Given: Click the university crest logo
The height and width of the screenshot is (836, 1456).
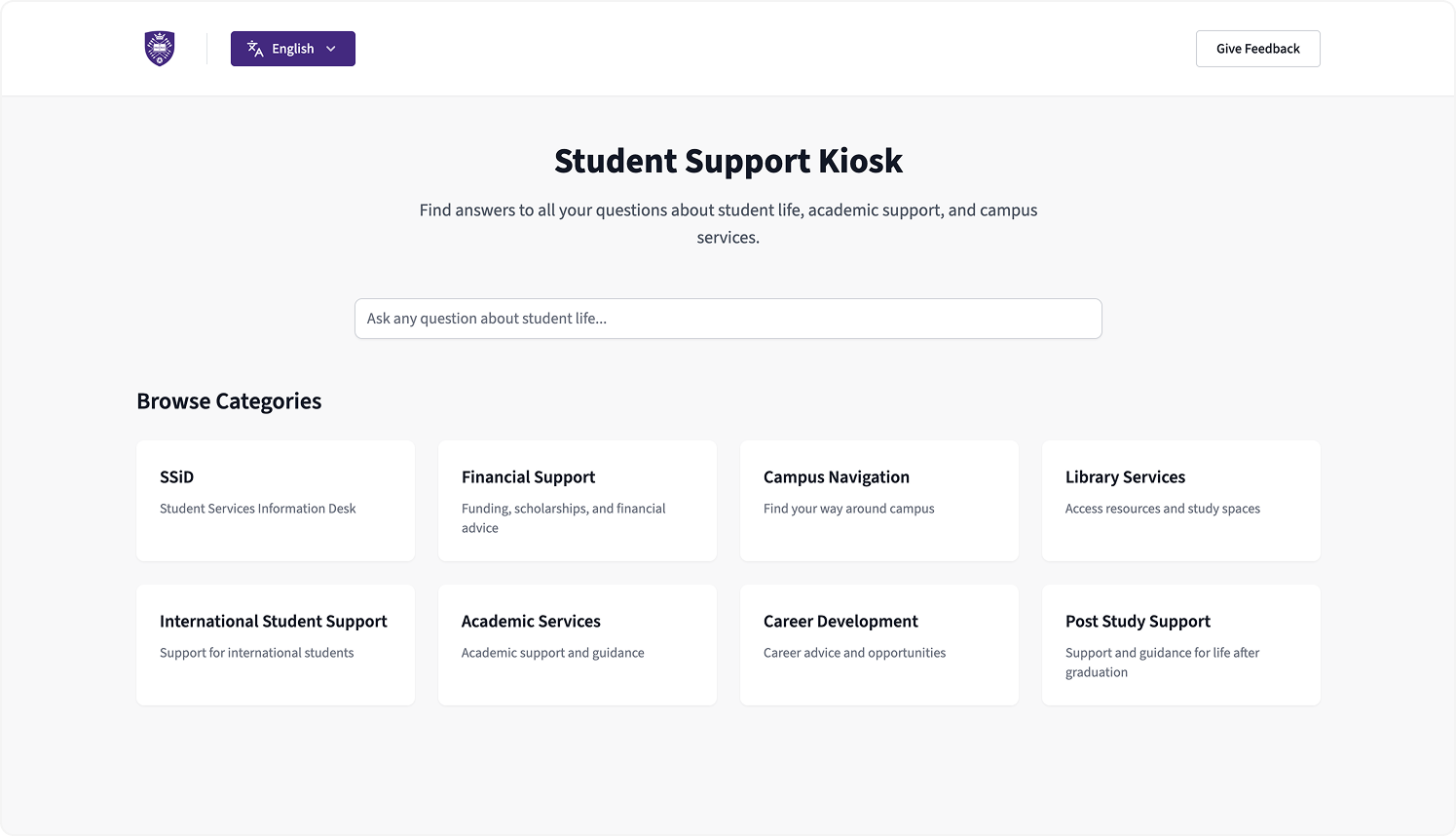Looking at the screenshot, I should pyautogui.click(x=158, y=47).
